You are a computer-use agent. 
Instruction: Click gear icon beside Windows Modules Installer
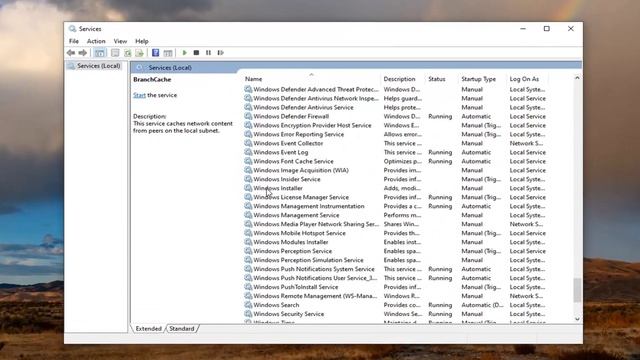click(x=248, y=242)
